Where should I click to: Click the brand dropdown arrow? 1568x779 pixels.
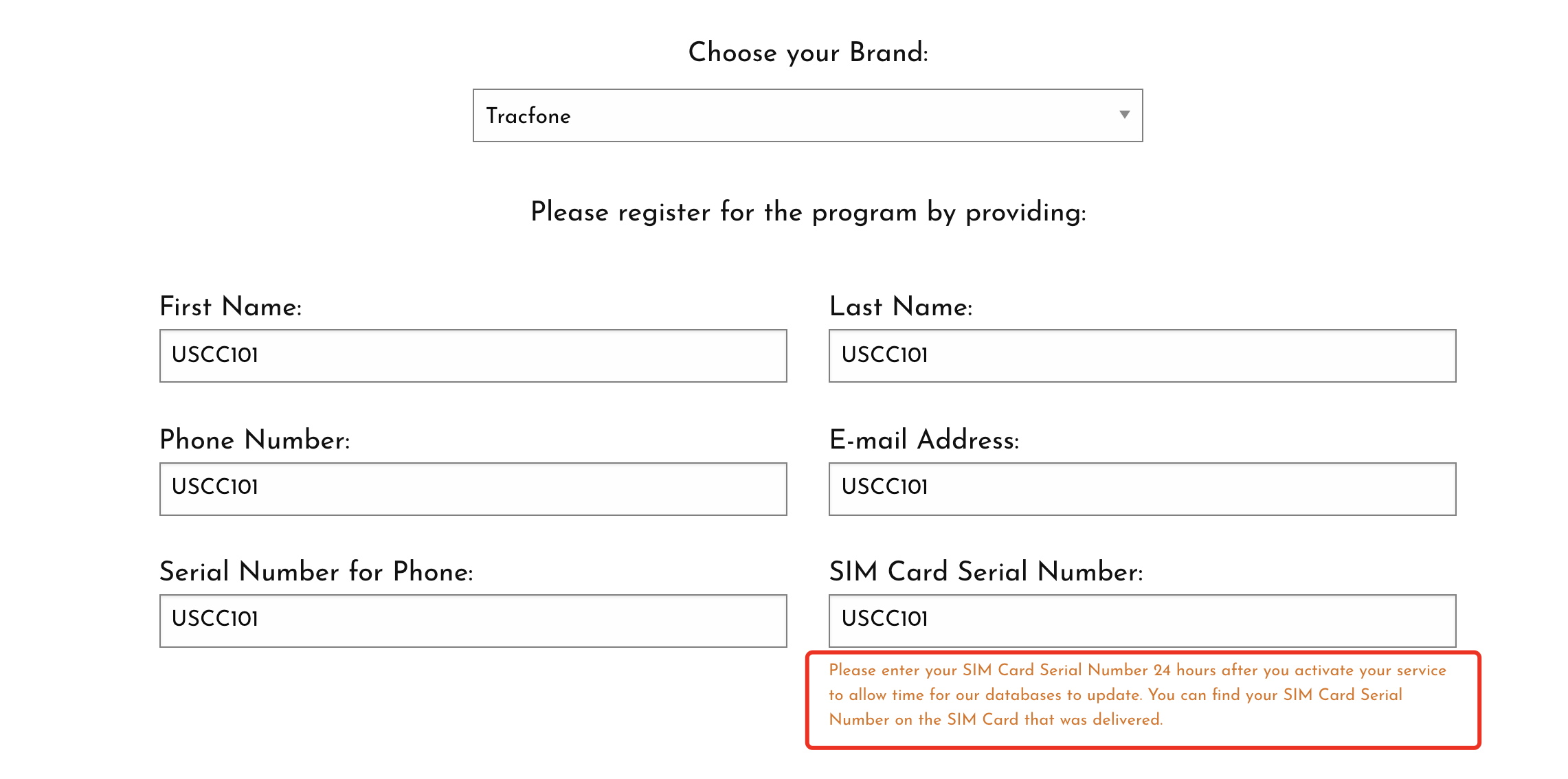tap(1124, 115)
